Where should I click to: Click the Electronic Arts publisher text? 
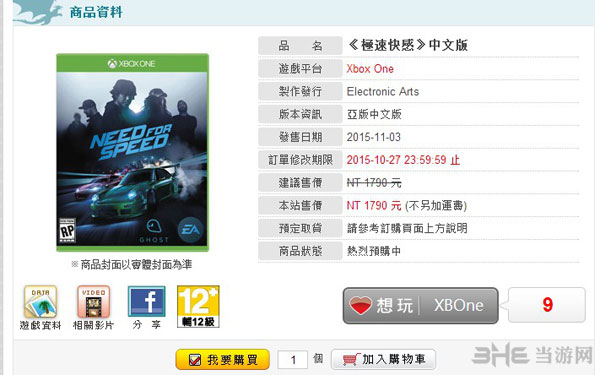click(x=383, y=91)
